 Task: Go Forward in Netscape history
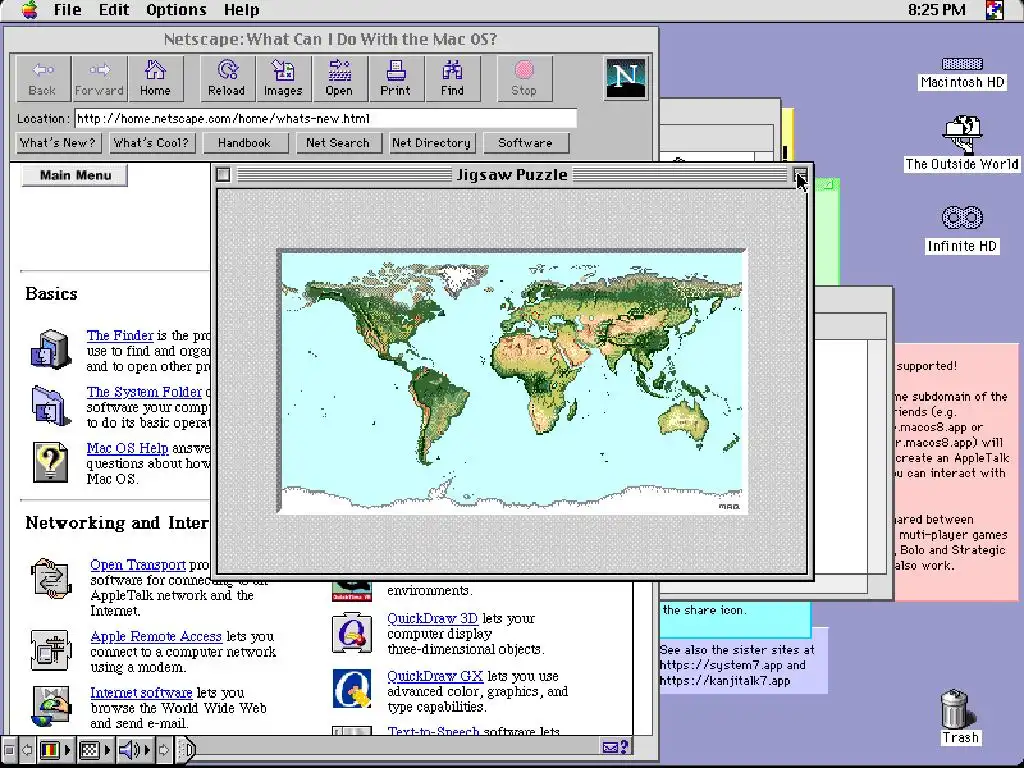click(99, 78)
